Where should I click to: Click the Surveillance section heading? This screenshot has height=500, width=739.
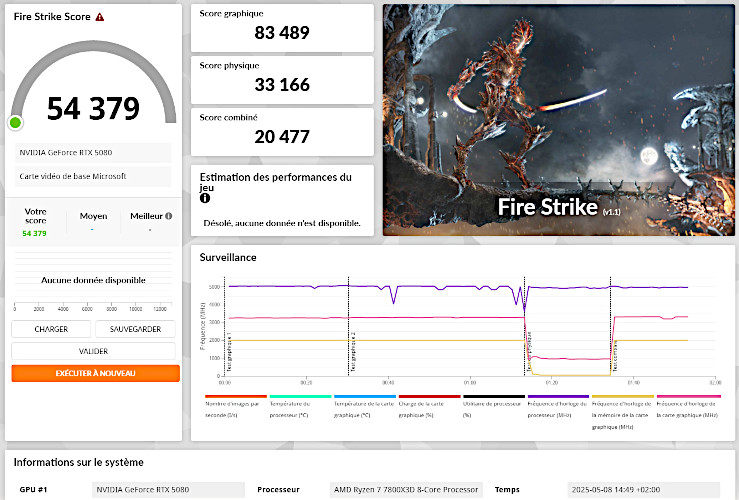point(228,257)
